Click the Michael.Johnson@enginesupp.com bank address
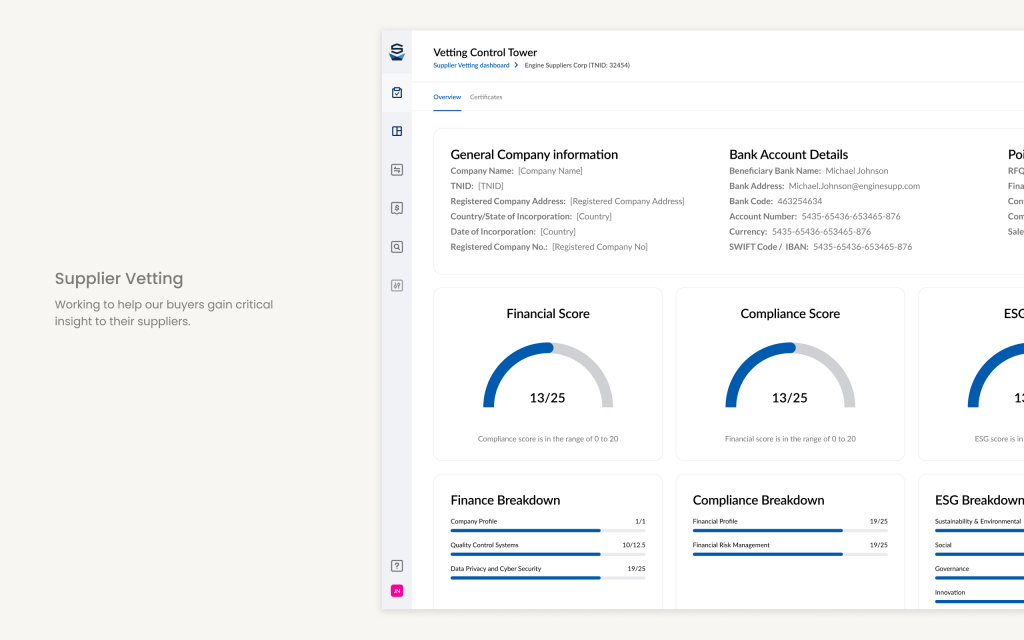The height and width of the screenshot is (640, 1024). (854, 186)
